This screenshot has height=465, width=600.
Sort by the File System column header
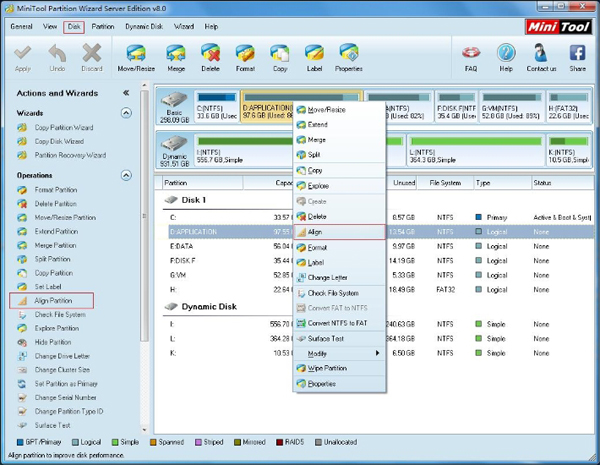tap(445, 183)
